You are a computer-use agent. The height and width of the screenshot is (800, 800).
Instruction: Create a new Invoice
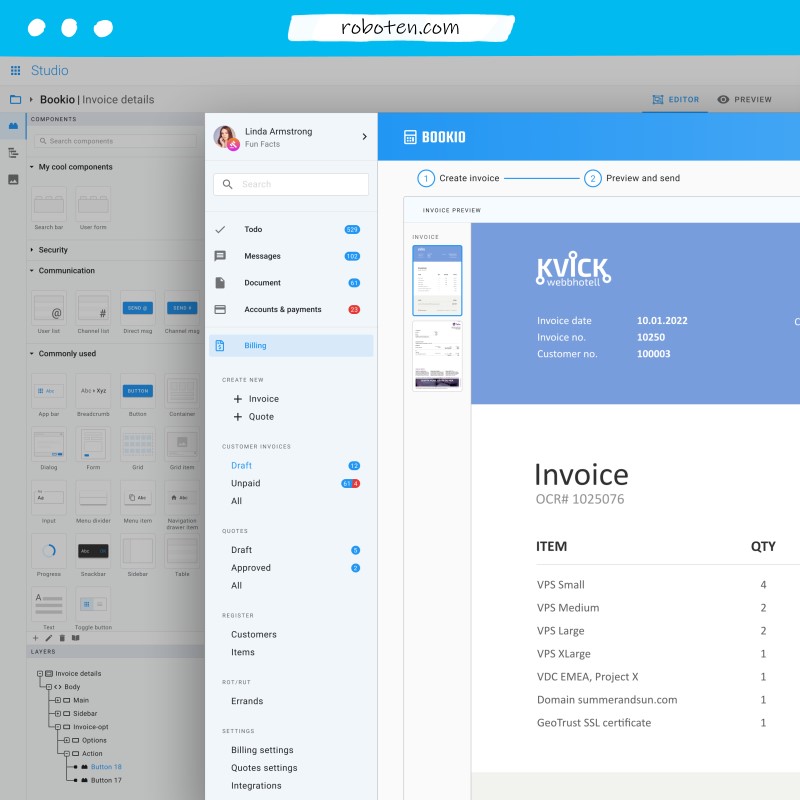[x=256, y=399]
